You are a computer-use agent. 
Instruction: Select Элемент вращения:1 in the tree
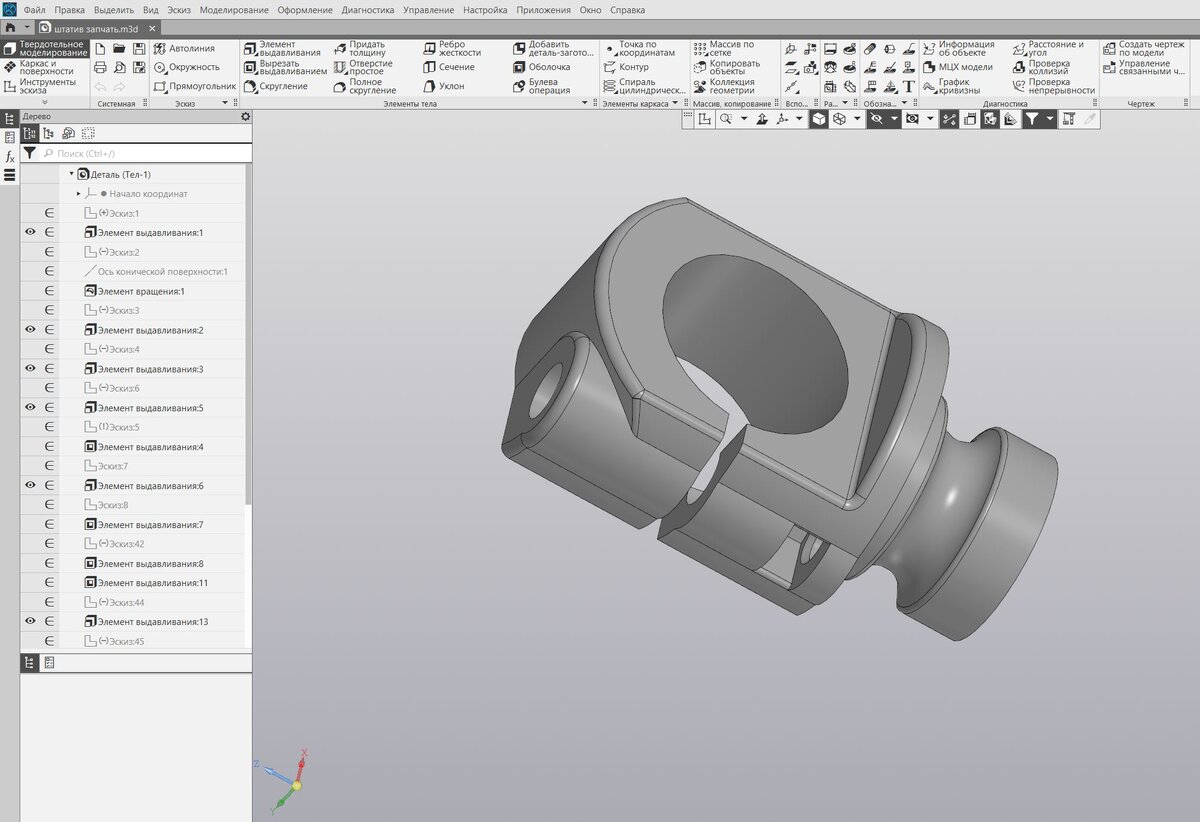click(134, 291)
